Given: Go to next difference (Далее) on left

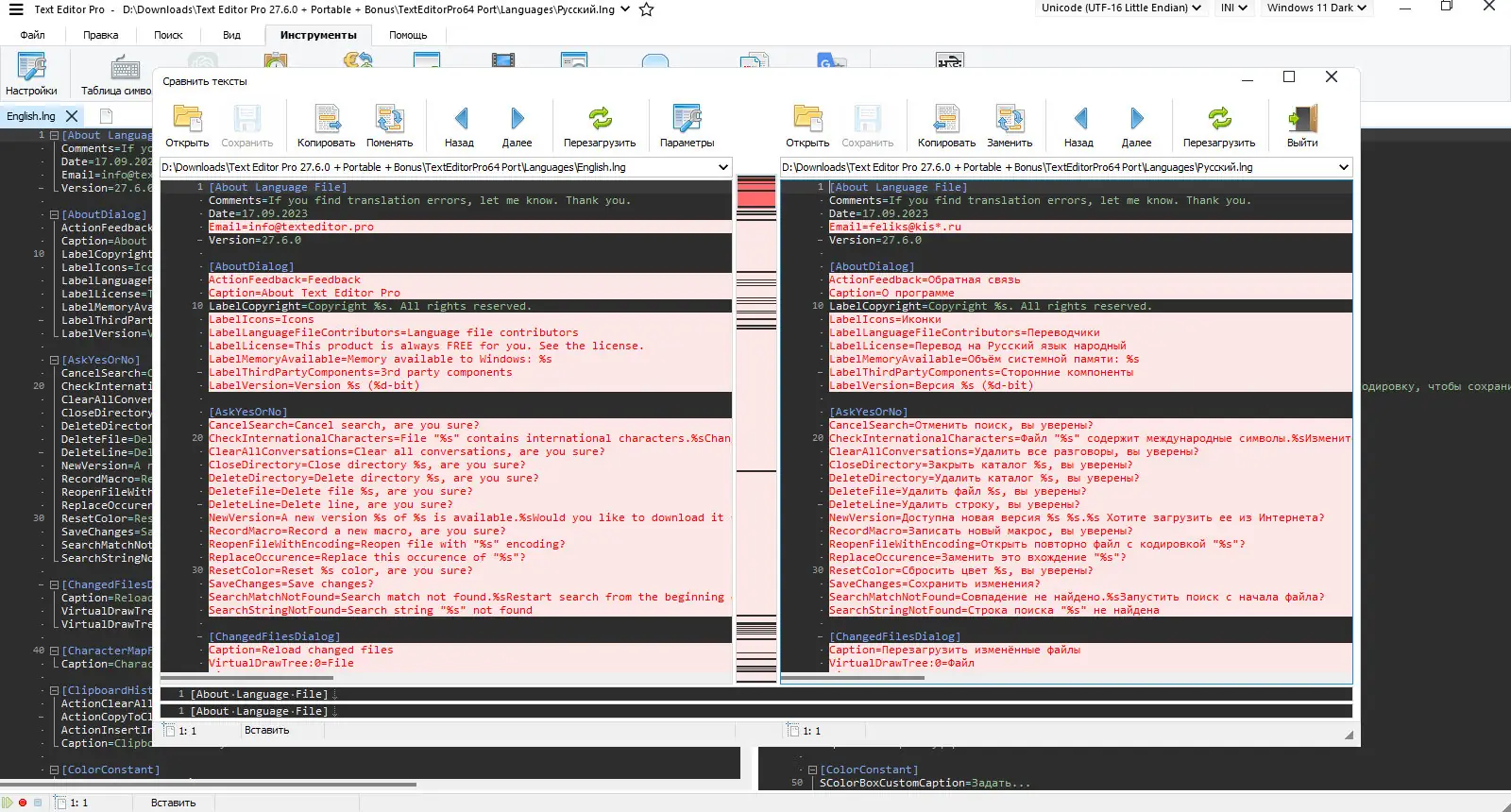Looking at the screenshot, I should [x=517, y=126].
